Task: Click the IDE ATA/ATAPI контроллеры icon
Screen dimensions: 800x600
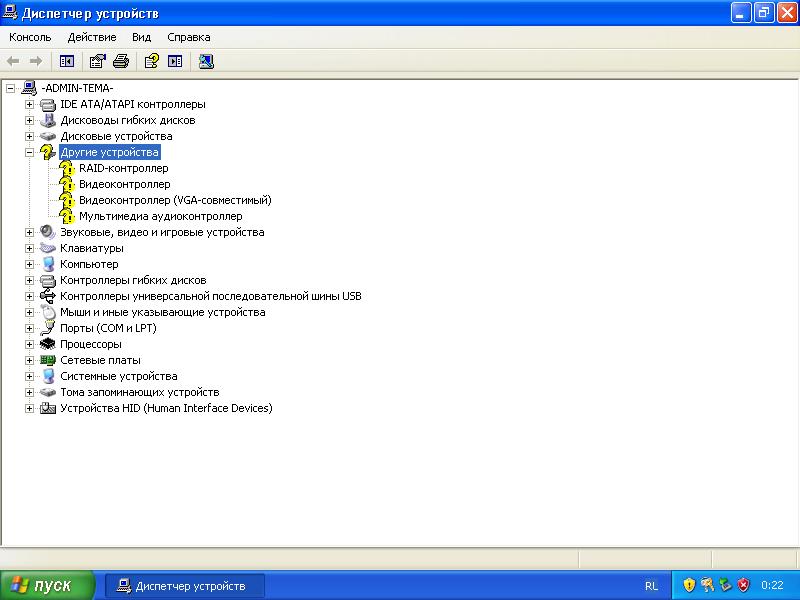Action: [47, 105]
